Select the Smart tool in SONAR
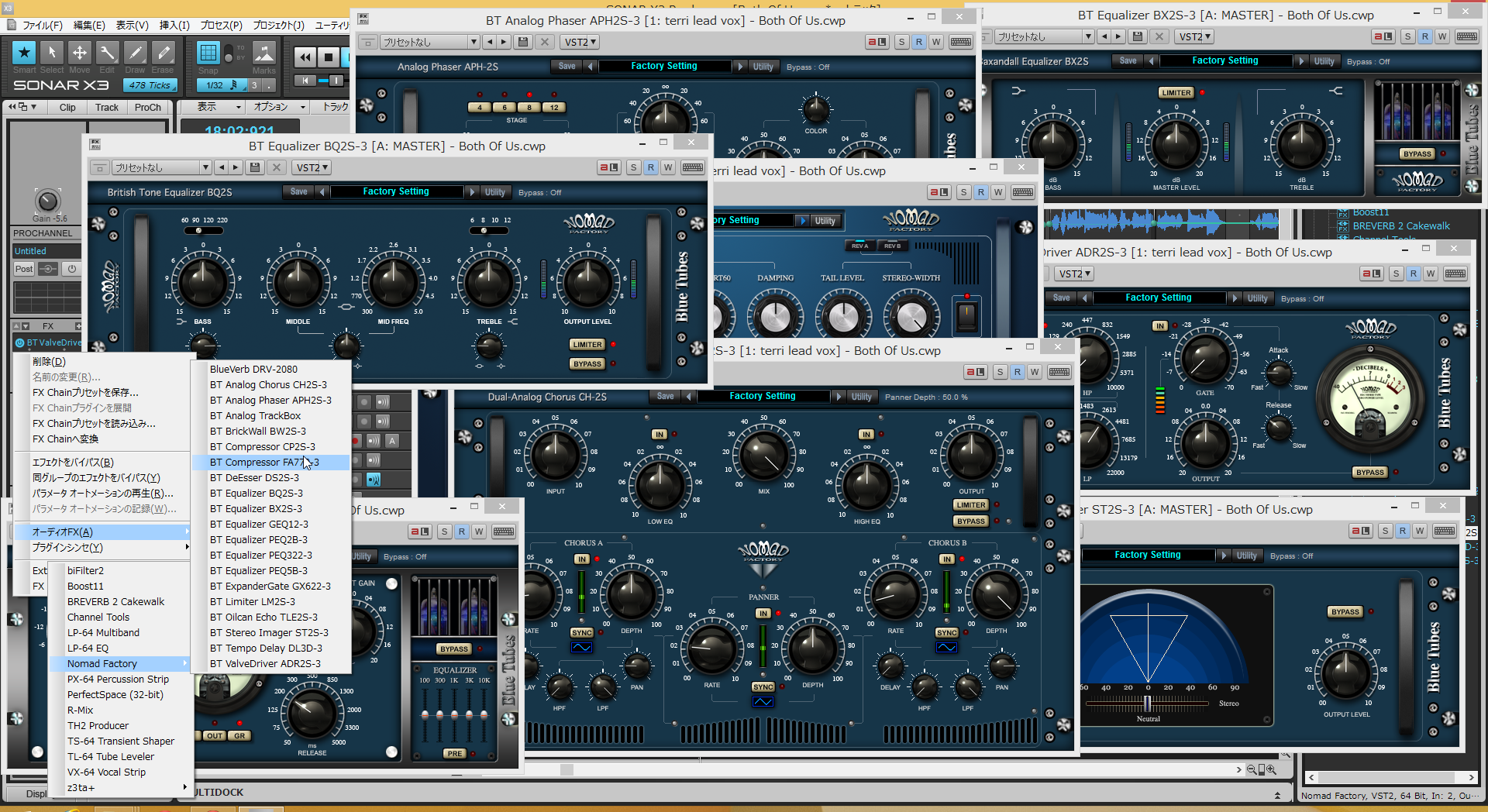This screenshot has height=812, width=1488. tap(24, 53)
